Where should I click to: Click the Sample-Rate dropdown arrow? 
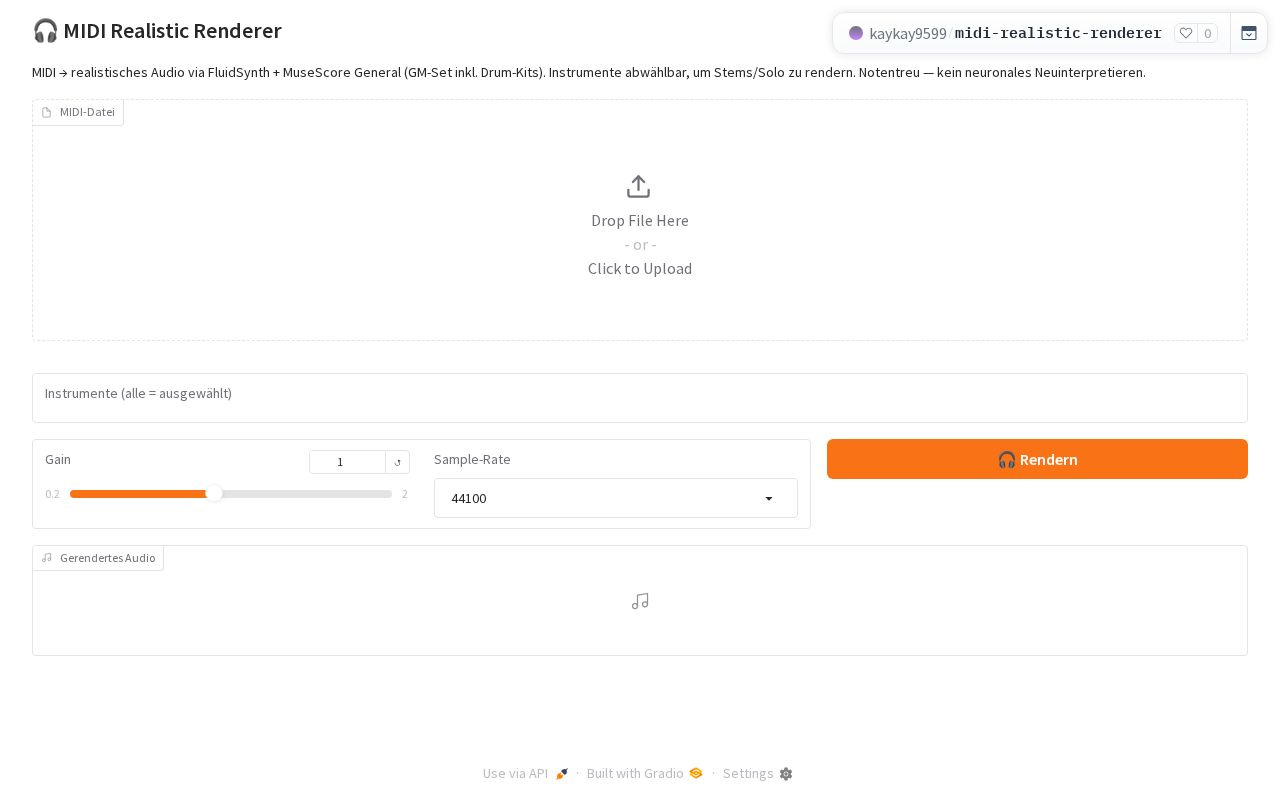pos(769,499)
